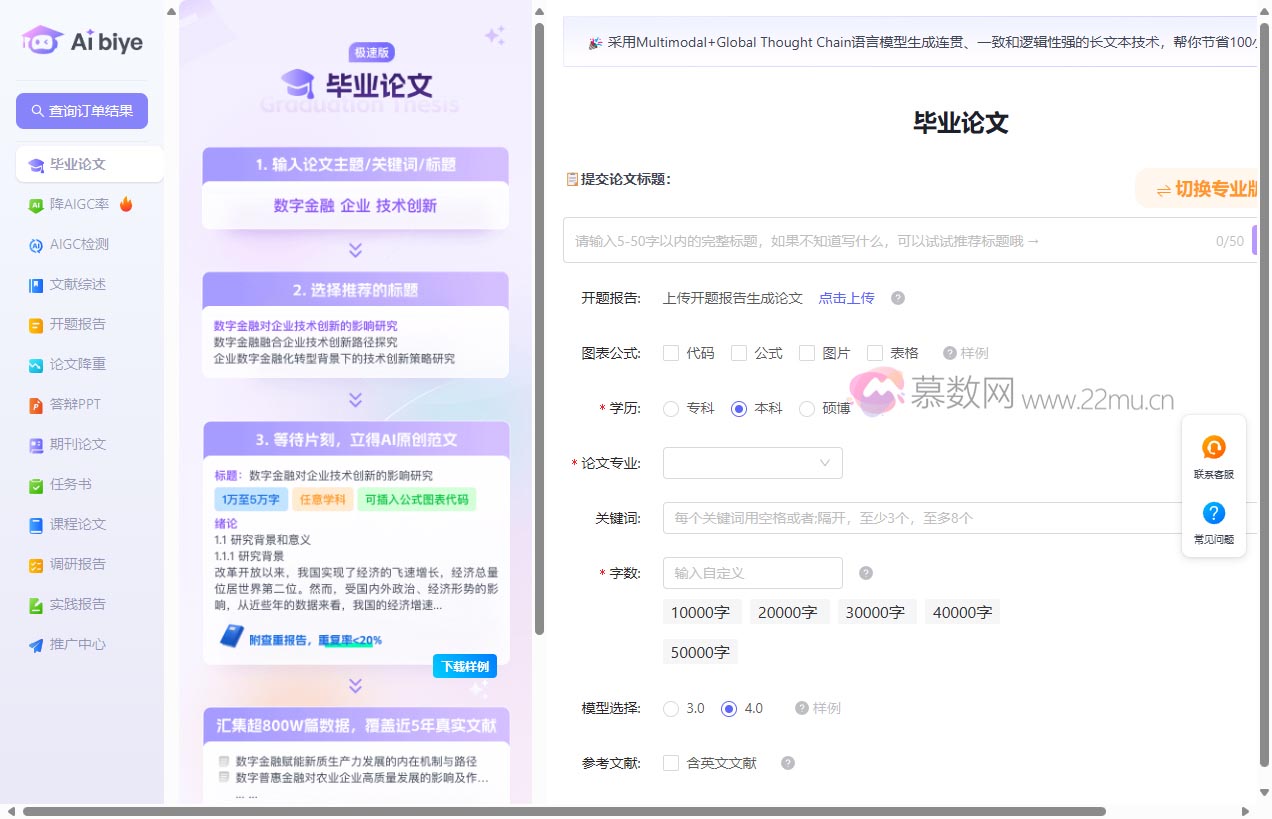Image resolution: width=1272 pixels, height=819 pixels.
Task: Click the thesis title input field
Action: pyautogui.click(x=890, y=241)
